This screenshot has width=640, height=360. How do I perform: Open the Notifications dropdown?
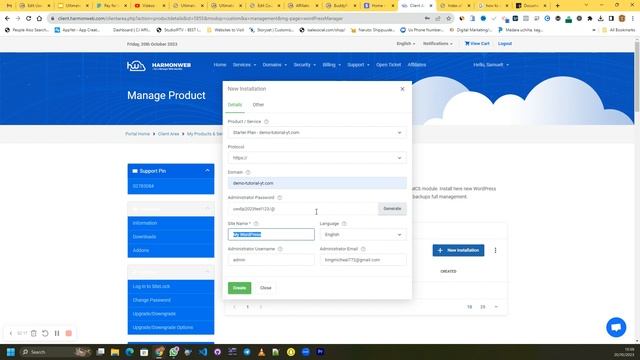[438, 44]
